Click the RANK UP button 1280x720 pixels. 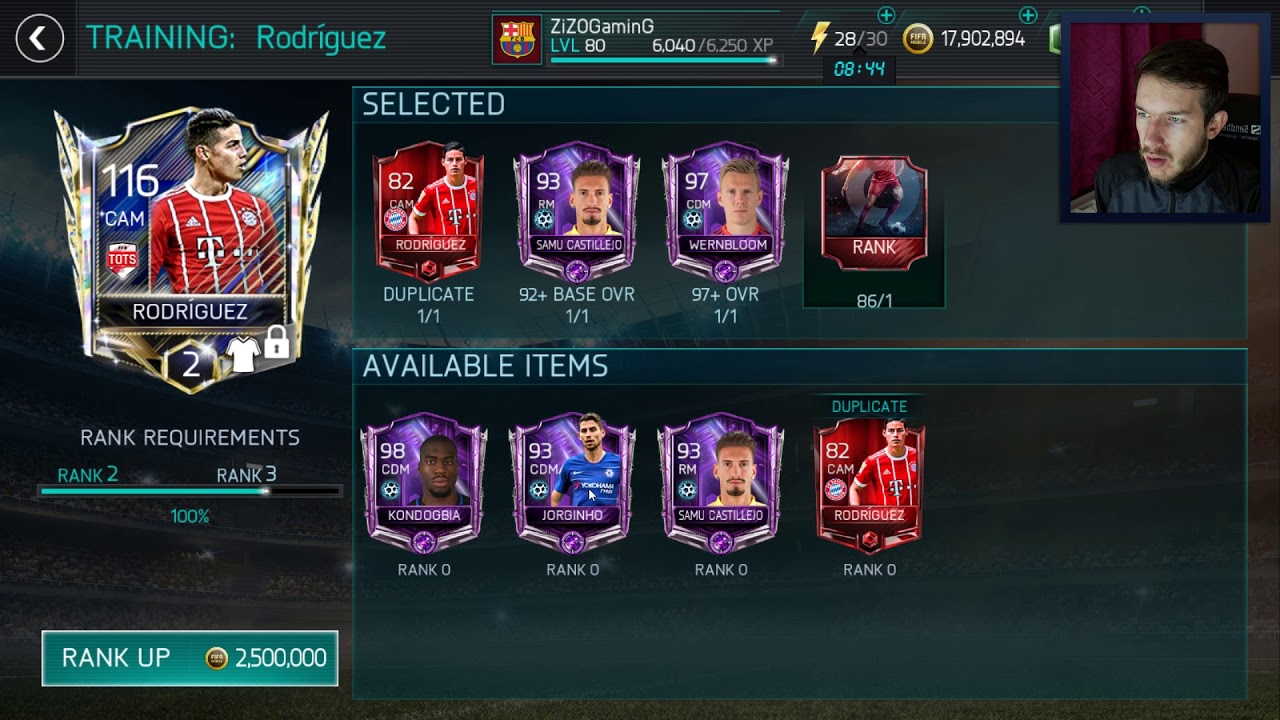pos(190,658)
